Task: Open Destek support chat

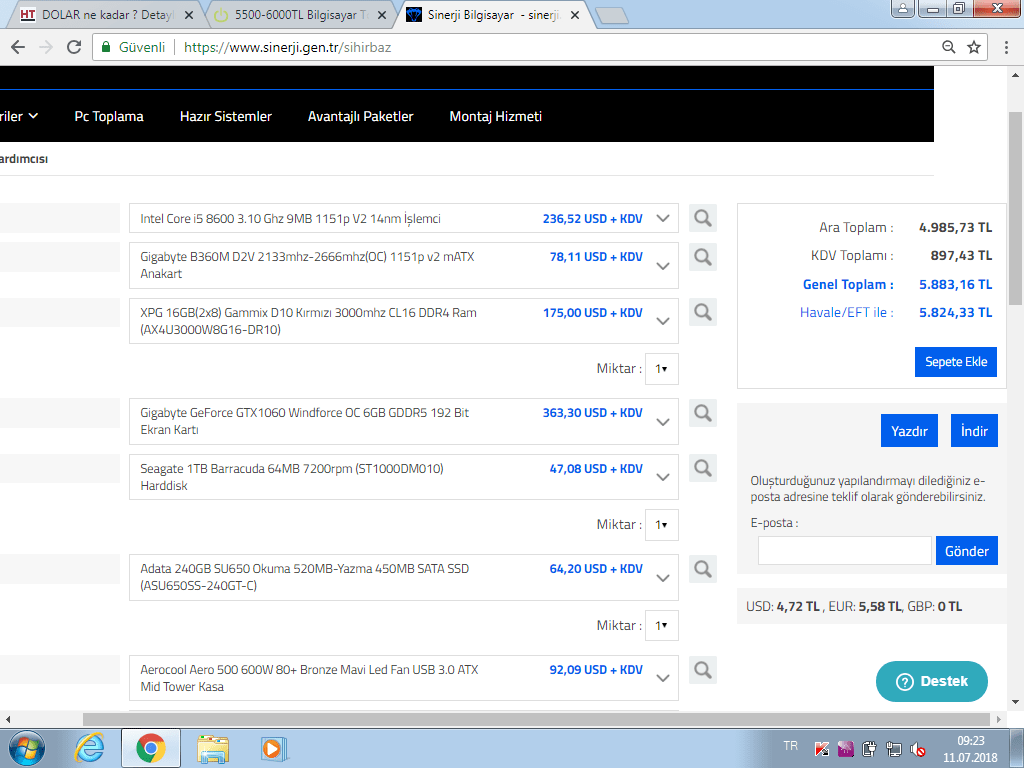Action: pyautogui.click(x=931, y=681)
